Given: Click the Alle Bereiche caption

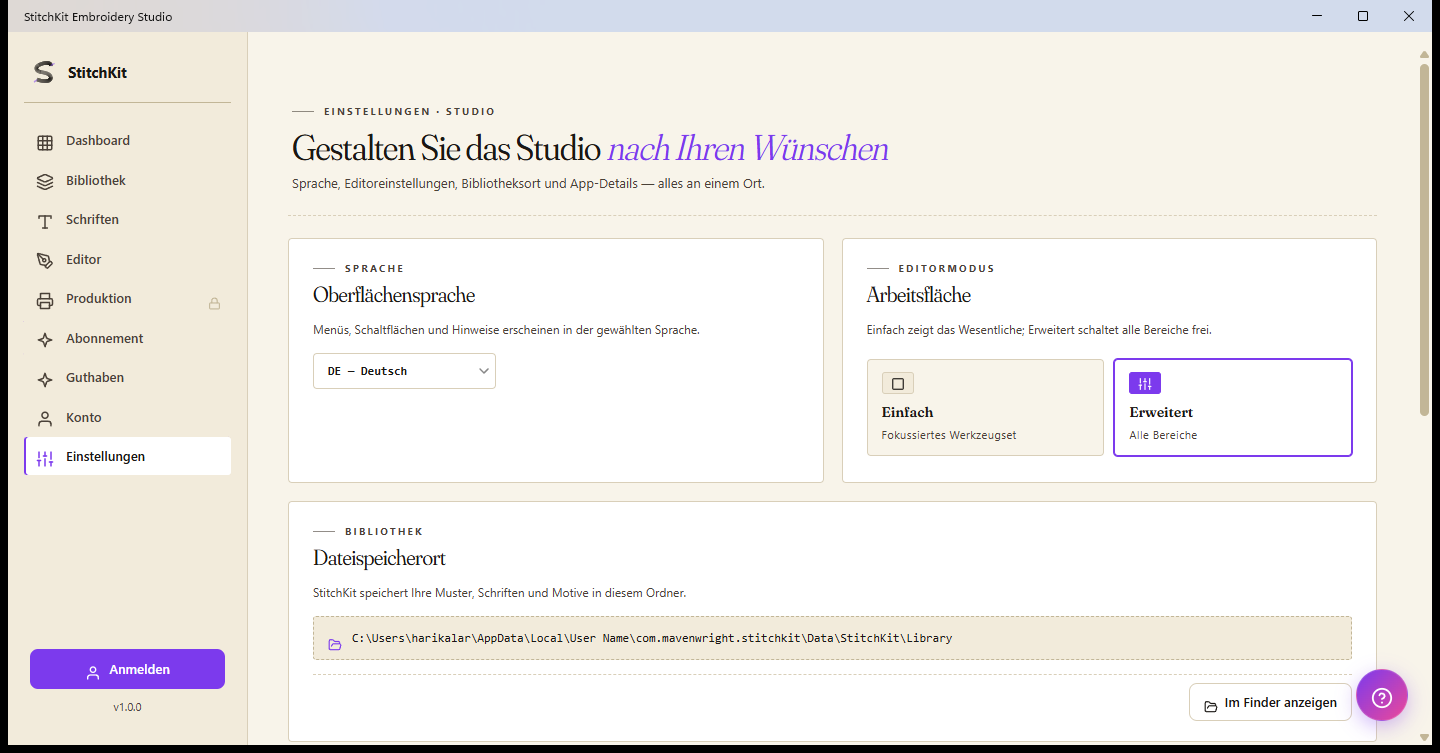Looking at the screenshot, I should coord(1163,435).
